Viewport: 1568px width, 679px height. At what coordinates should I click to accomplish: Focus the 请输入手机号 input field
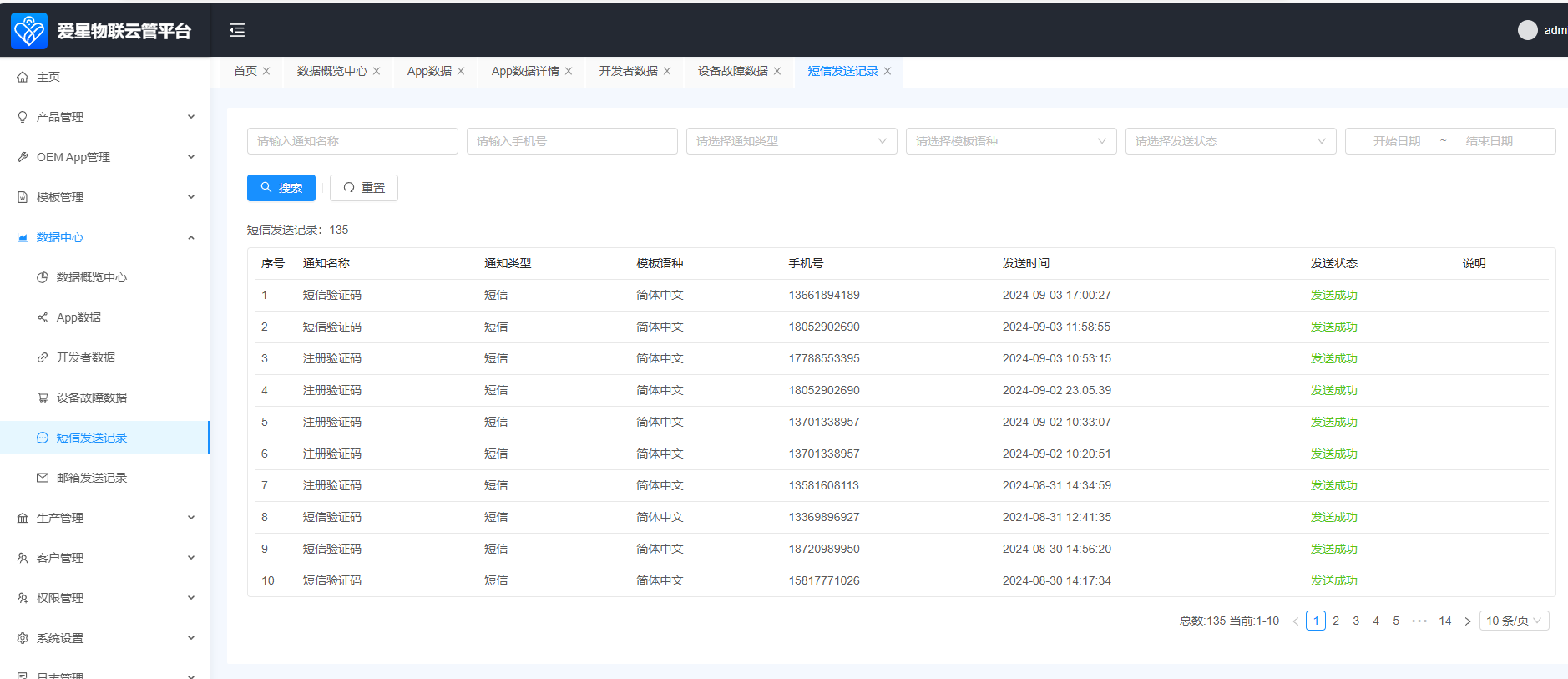tap(572, 141)
